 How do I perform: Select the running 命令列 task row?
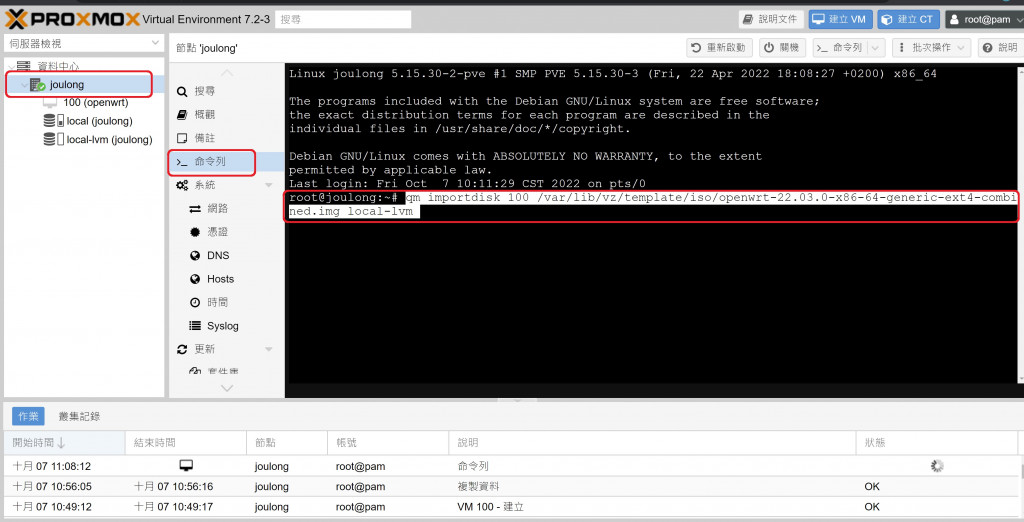[x=511, y=466]
